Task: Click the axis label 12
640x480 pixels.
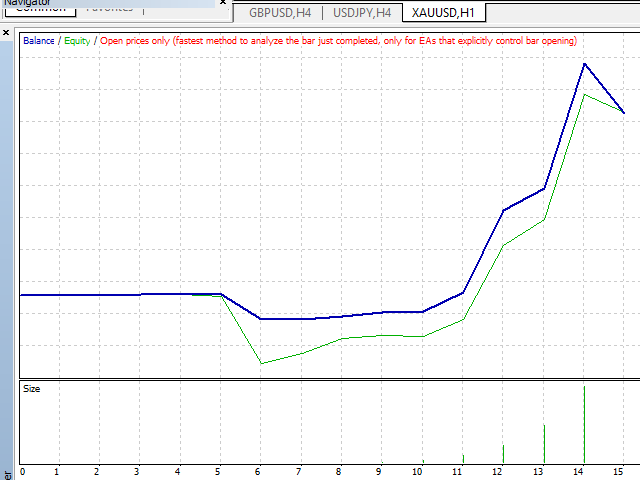Action: point(497,472)
